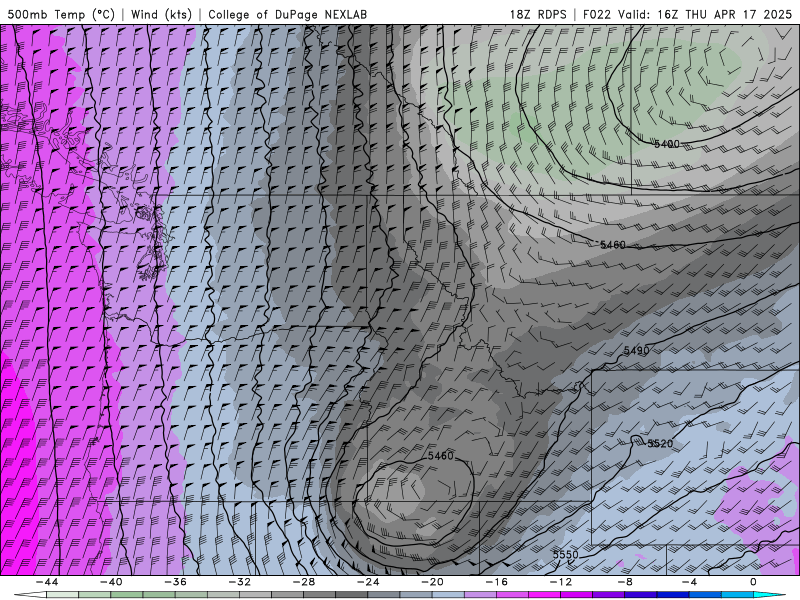Click the -44 colorbar tick label
The width and height of the screenshot is (800, 600).
click(x=47, y=582)
